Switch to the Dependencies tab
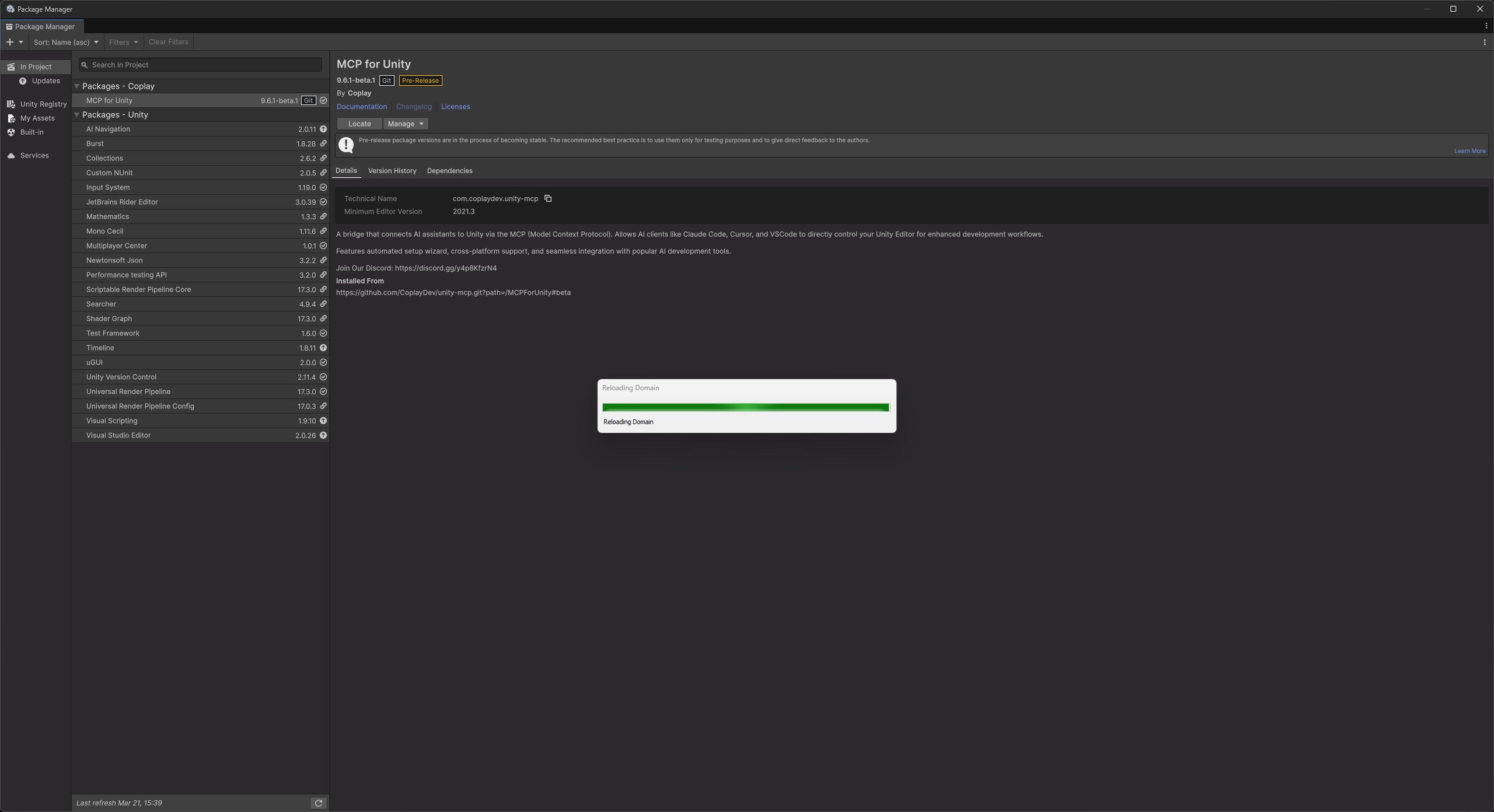1494x812 pixels. (449, 171)
